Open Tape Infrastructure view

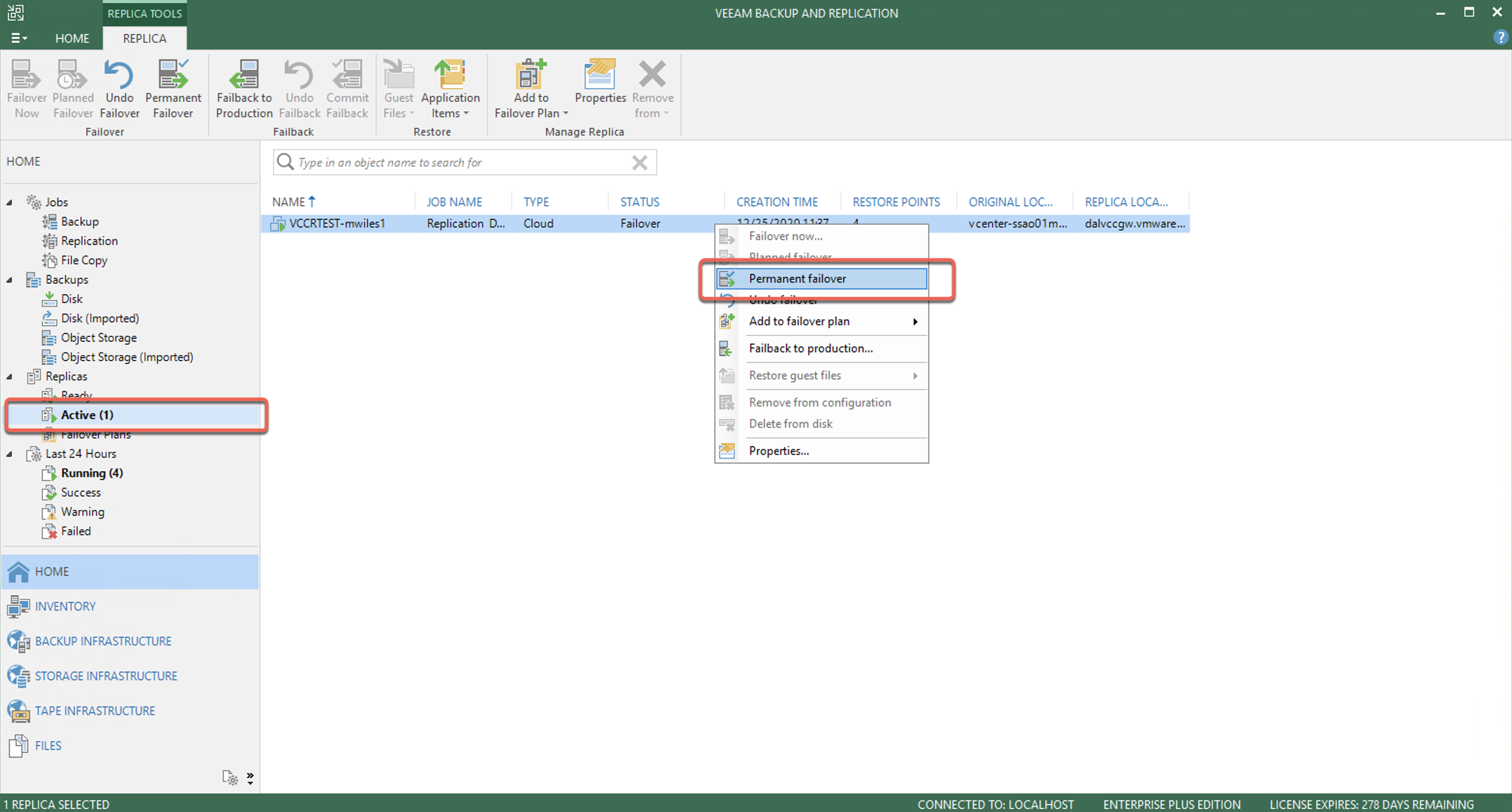pyautogui.click(x=94, y=710)
